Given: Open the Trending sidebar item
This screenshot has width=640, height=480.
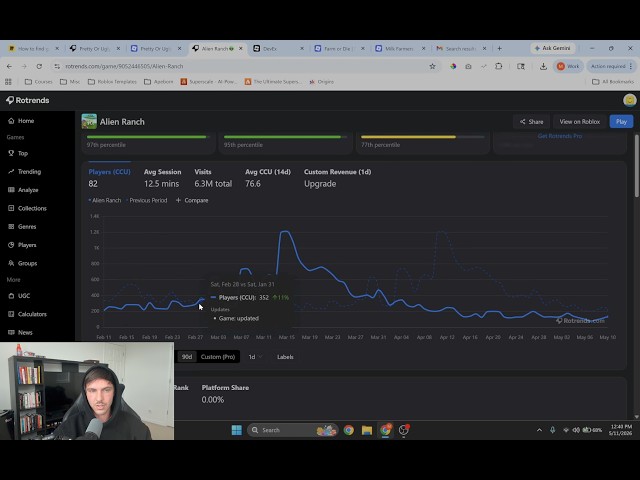Looking at the screenshot, I should [x=24, y=172].
